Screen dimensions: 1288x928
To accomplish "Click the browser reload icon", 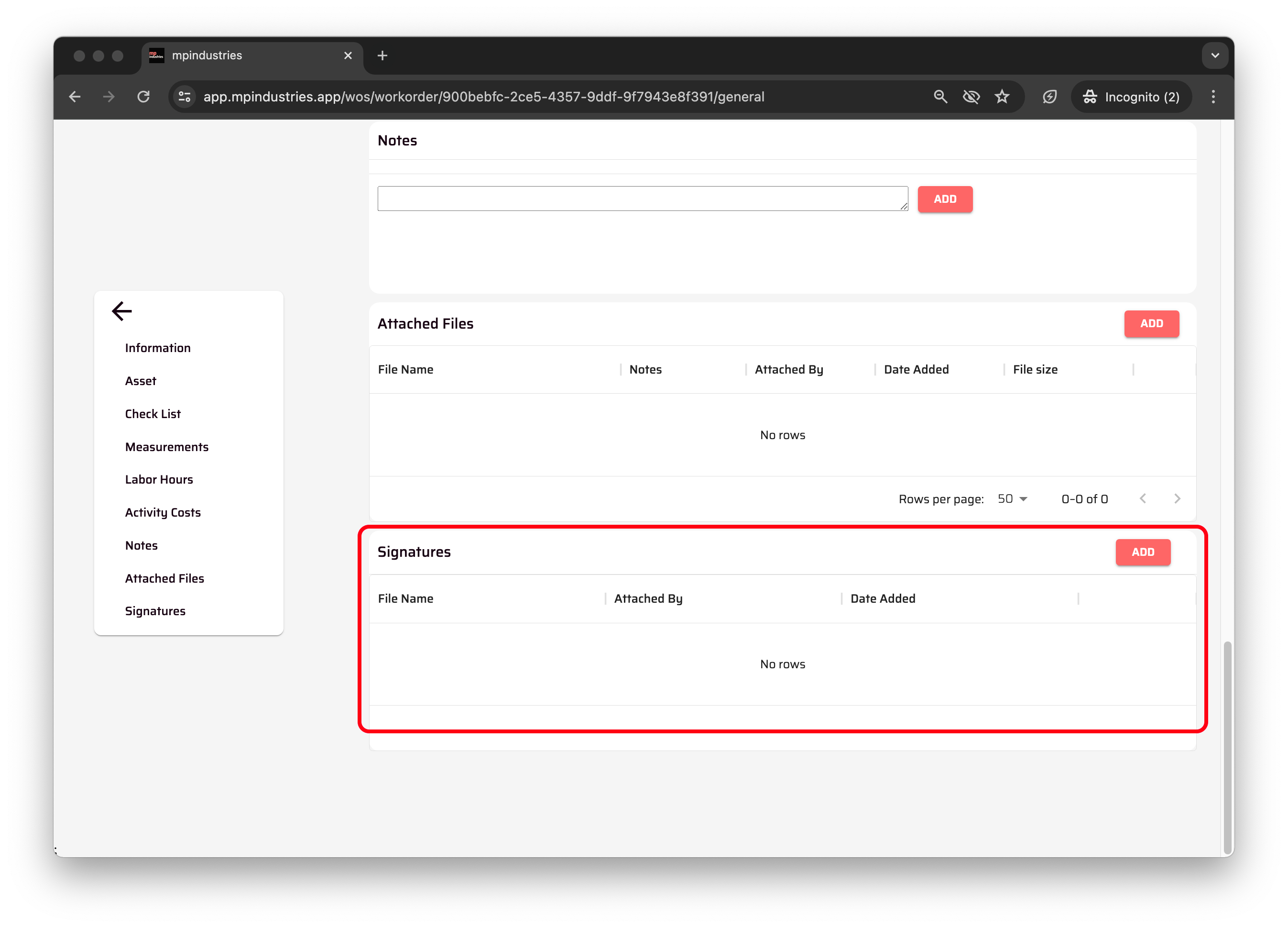I will [144, 97].
